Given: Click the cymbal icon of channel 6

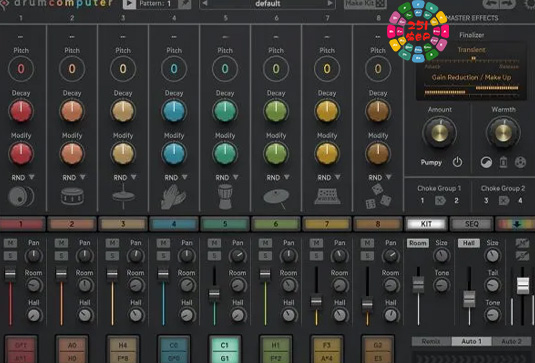Looking at the screenshot, I should (x=276, y=198).
